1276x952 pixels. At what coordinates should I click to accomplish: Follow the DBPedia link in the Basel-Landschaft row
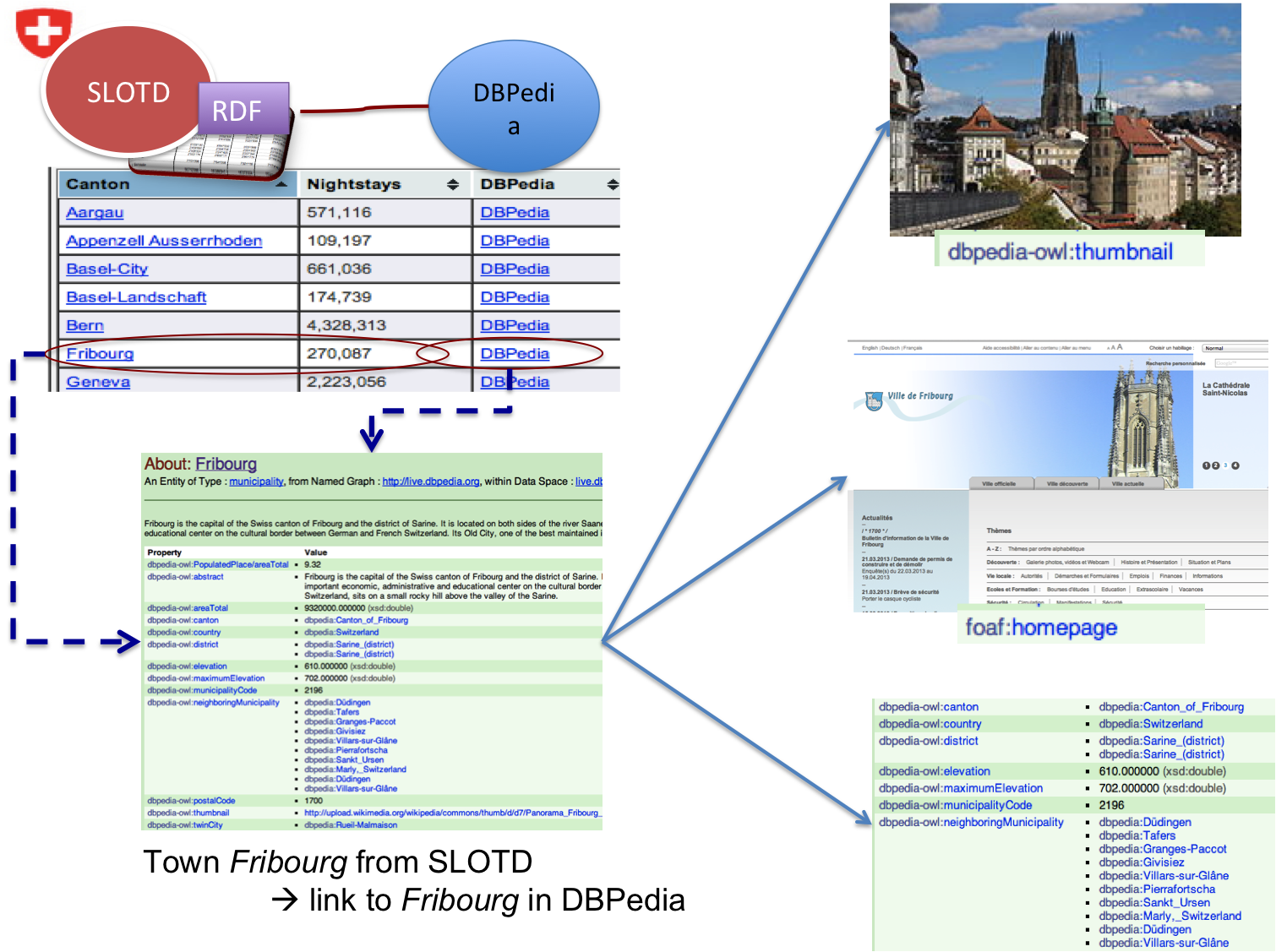tap(515, 297)
